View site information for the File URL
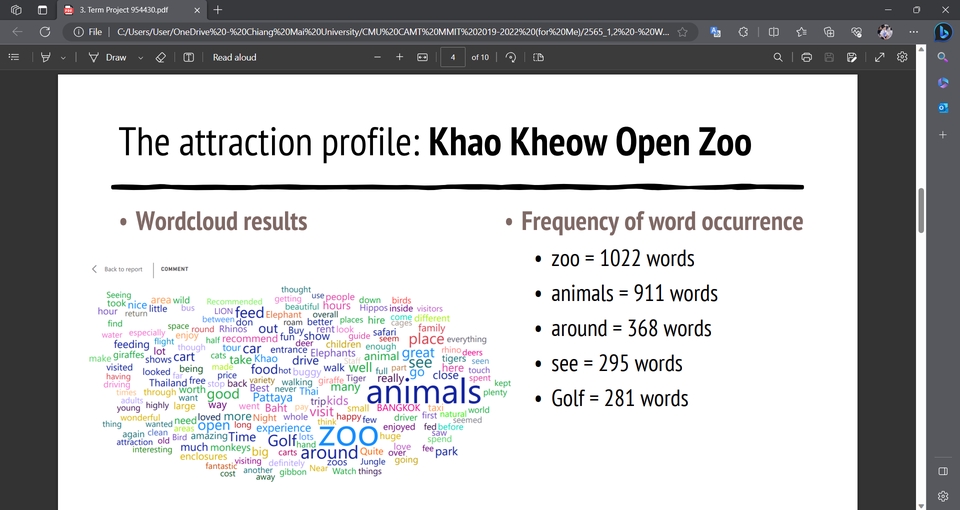This screenshot has height=510, width=960. 88,32
